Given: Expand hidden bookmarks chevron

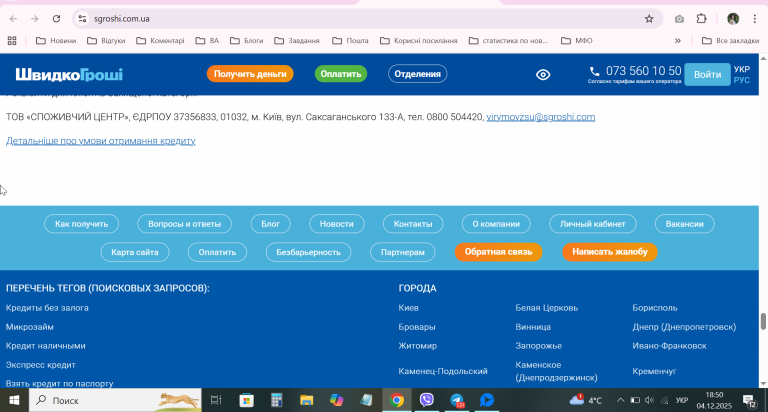Looking at the screenshot, I should tap(678, 41).
